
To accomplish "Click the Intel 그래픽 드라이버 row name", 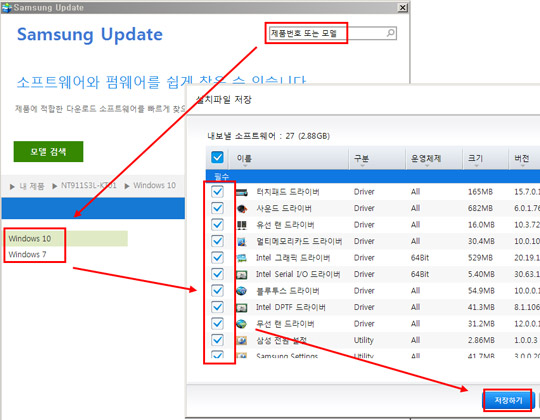I will [293, 258].
